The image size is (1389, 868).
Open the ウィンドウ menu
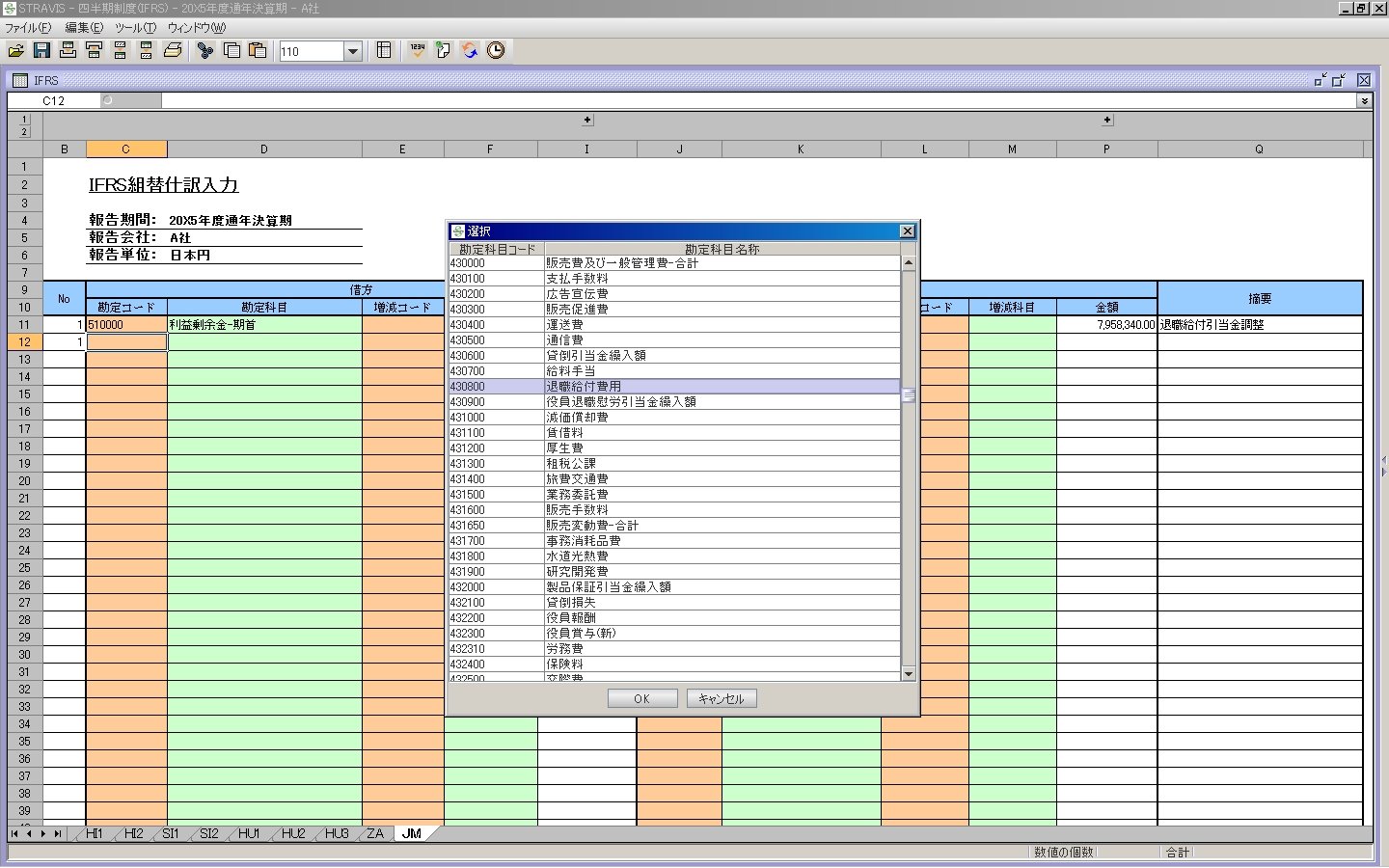pos(196,28)
